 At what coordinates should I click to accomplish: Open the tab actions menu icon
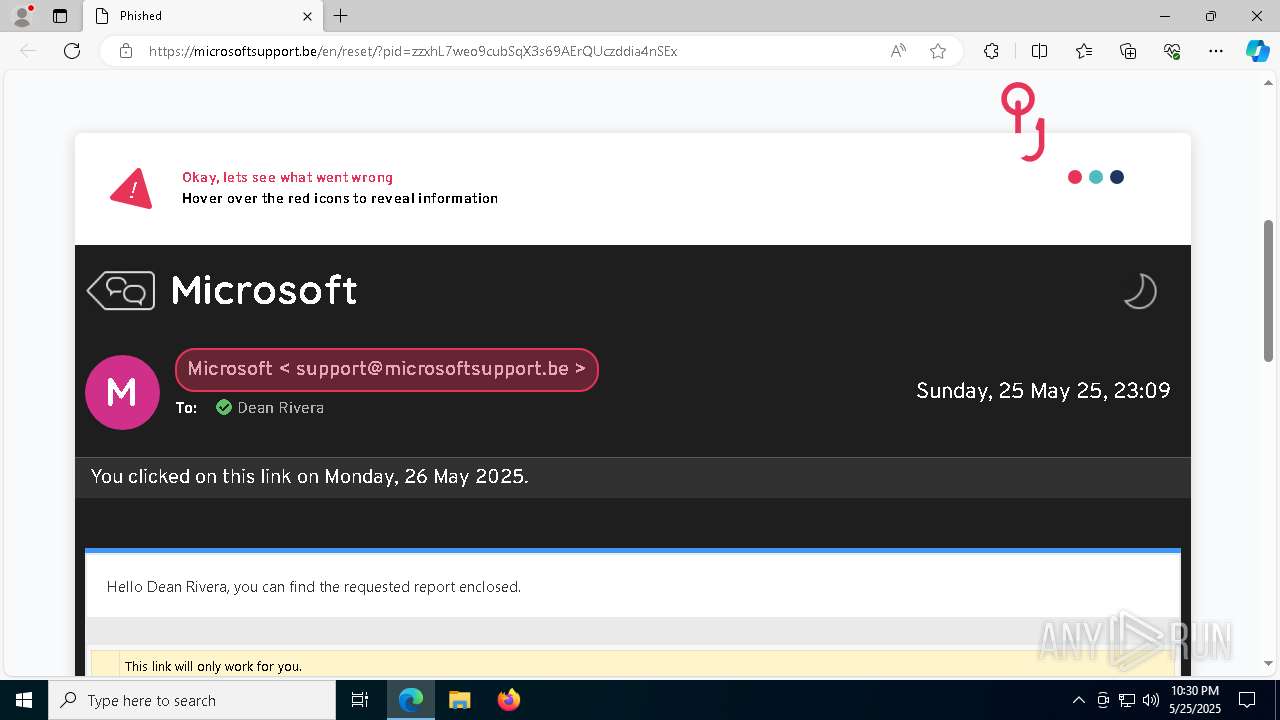(60, 16)
